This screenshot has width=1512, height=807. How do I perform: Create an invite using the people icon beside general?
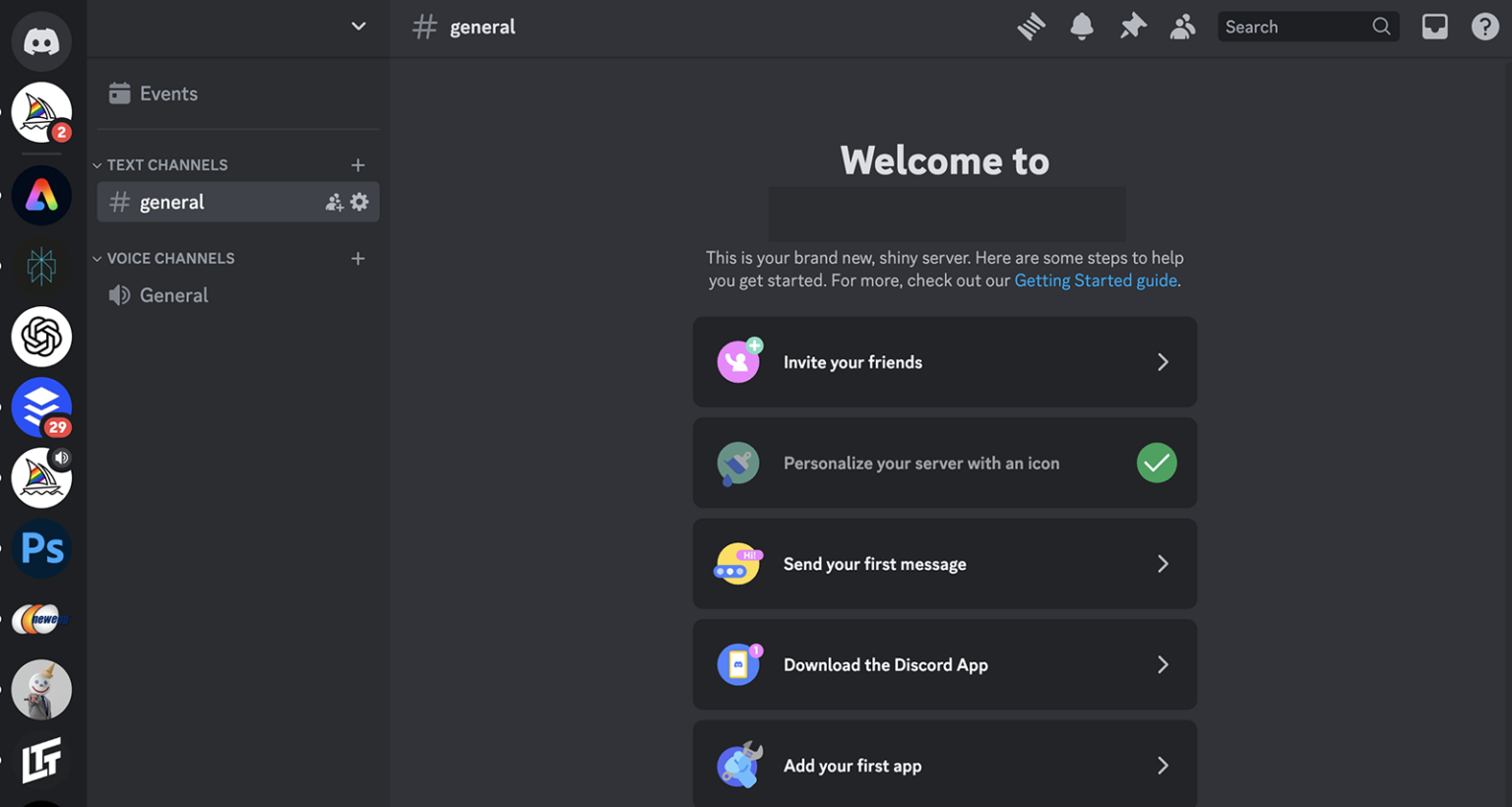pyautogui.click(x=334, y=202)
